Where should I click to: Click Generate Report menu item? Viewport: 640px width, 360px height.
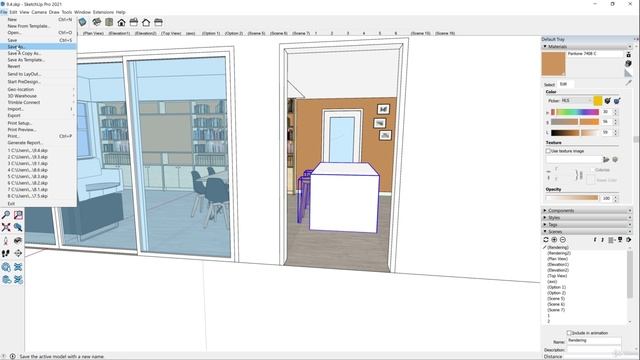[39, 143]
